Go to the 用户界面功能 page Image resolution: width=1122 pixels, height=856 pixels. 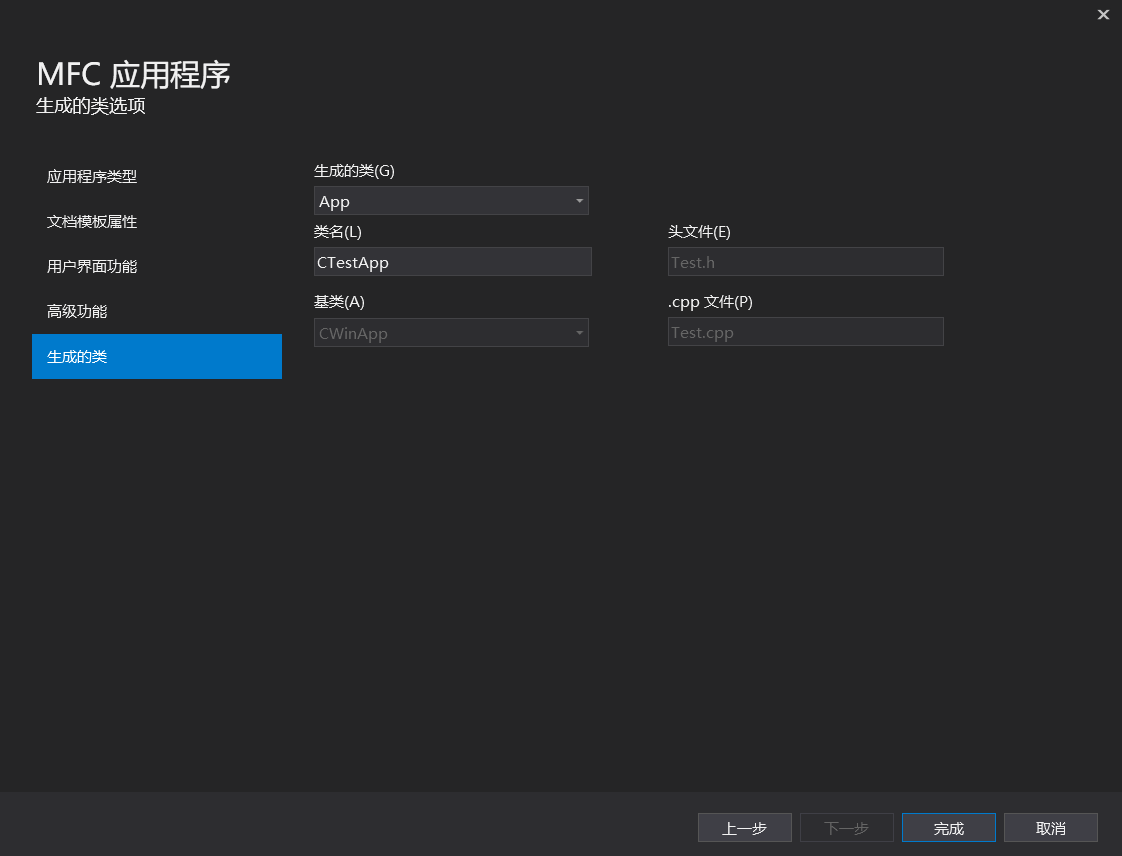(x=92, y=266)
